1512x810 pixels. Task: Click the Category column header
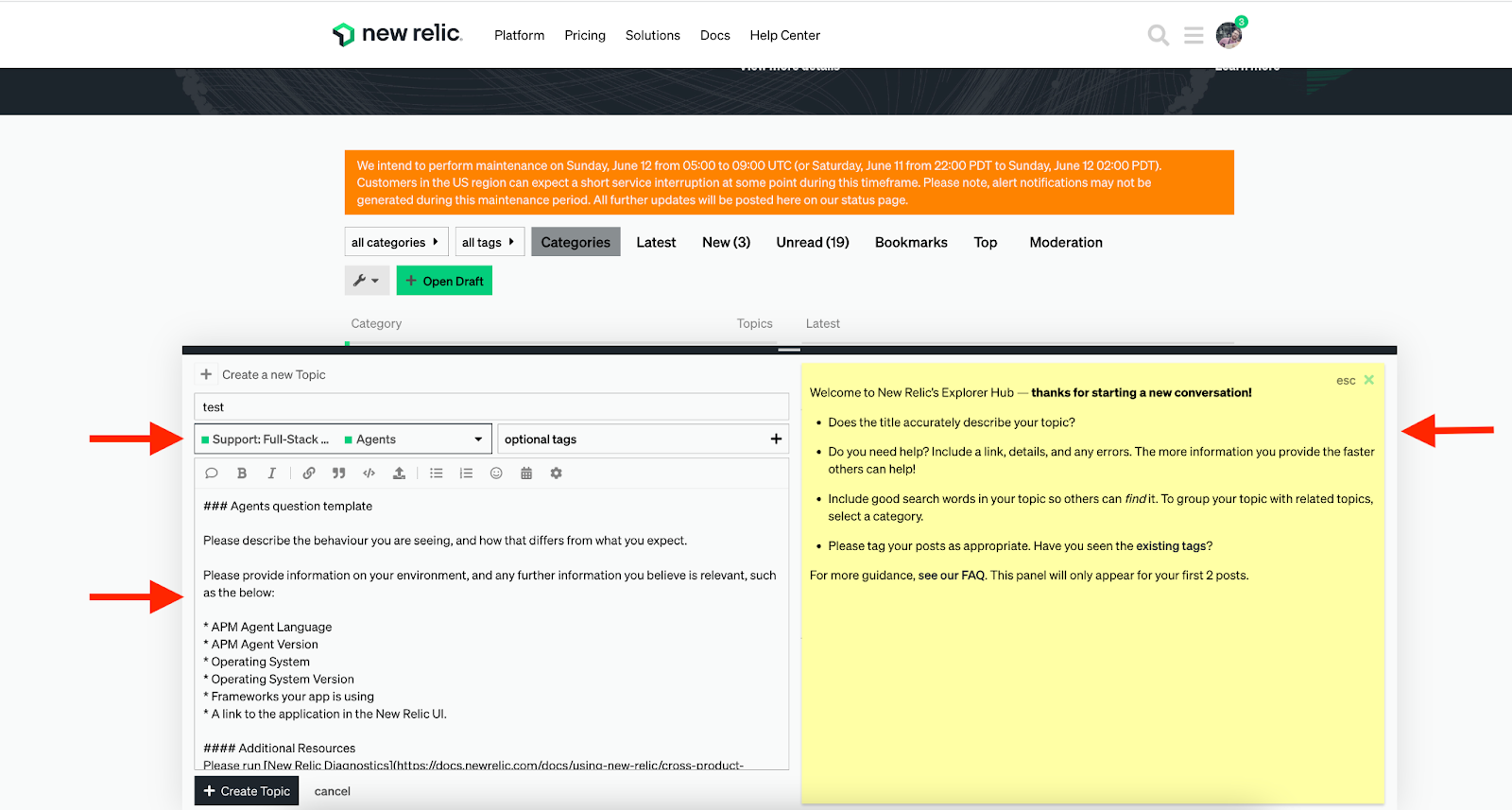coord(376,323)
